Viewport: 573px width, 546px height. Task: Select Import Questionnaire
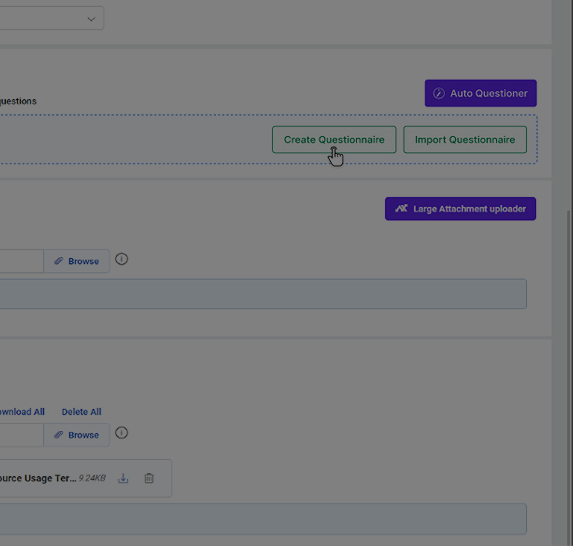(x=465, y=140)
